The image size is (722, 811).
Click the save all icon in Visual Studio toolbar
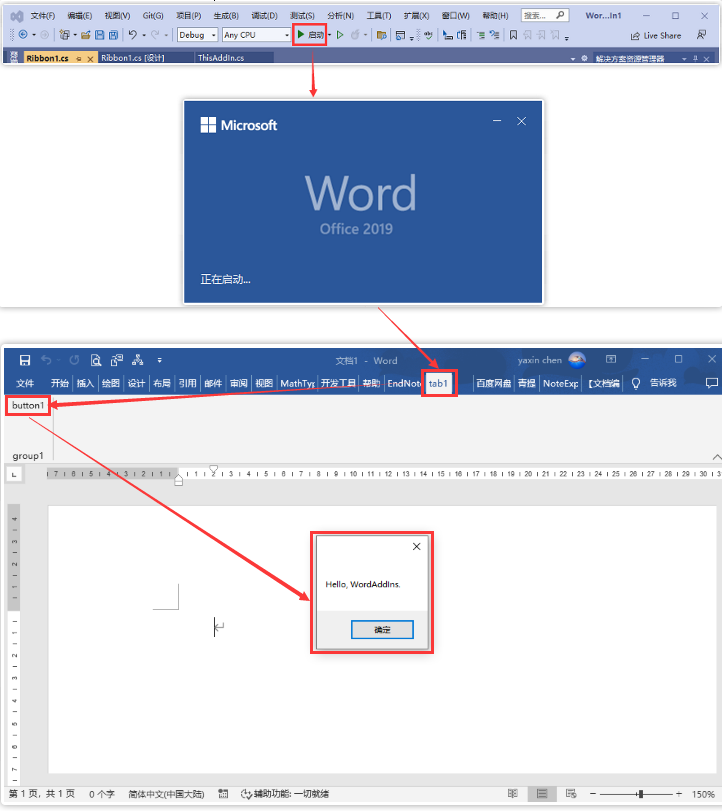[x=113, y=35]
